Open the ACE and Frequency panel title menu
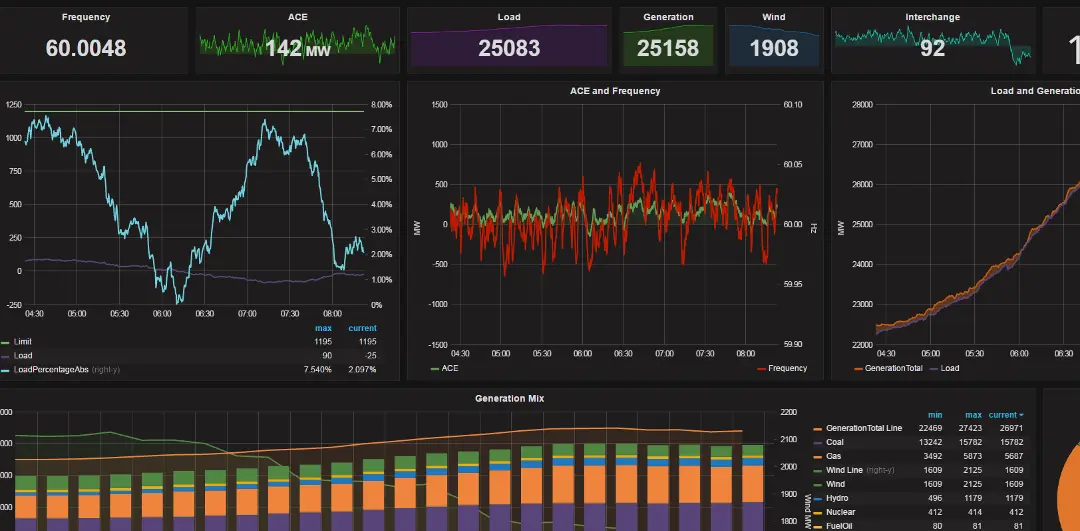The width and height of the screenshot is (1080, 531). [614, 91]
